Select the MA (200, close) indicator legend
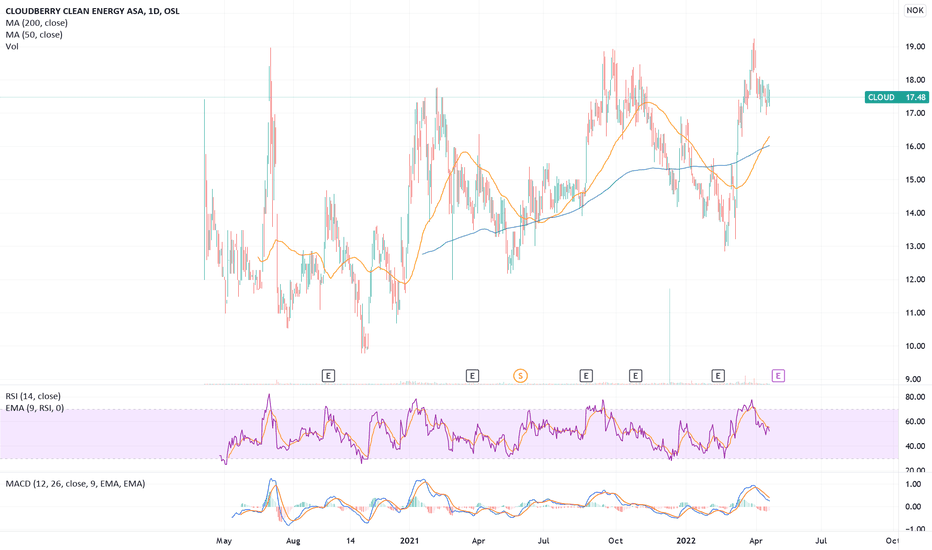 (x=36, y=23)
